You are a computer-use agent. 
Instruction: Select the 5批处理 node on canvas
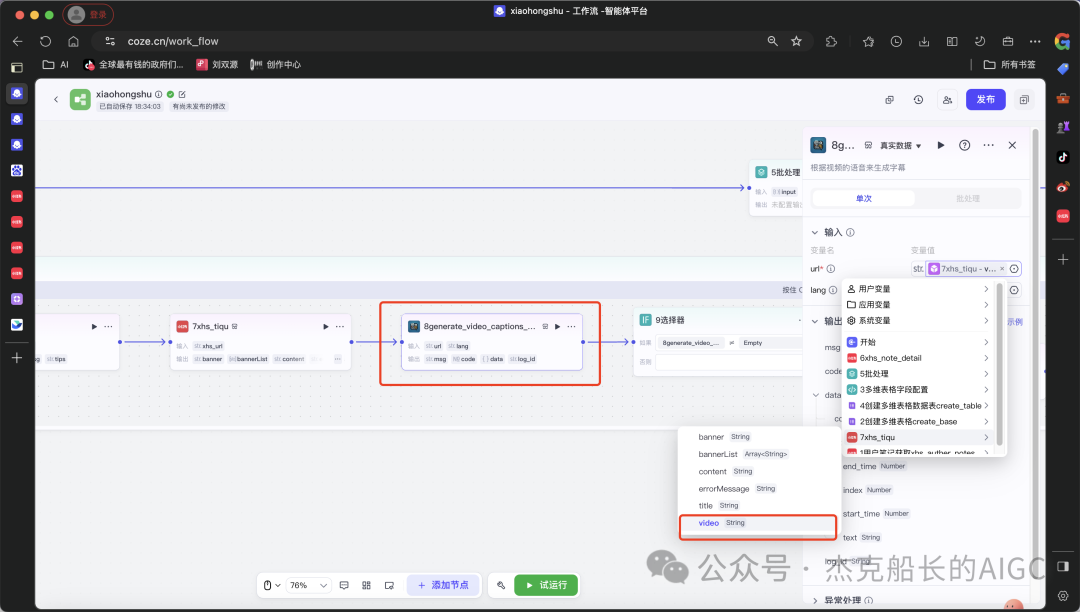click(776, 188)
